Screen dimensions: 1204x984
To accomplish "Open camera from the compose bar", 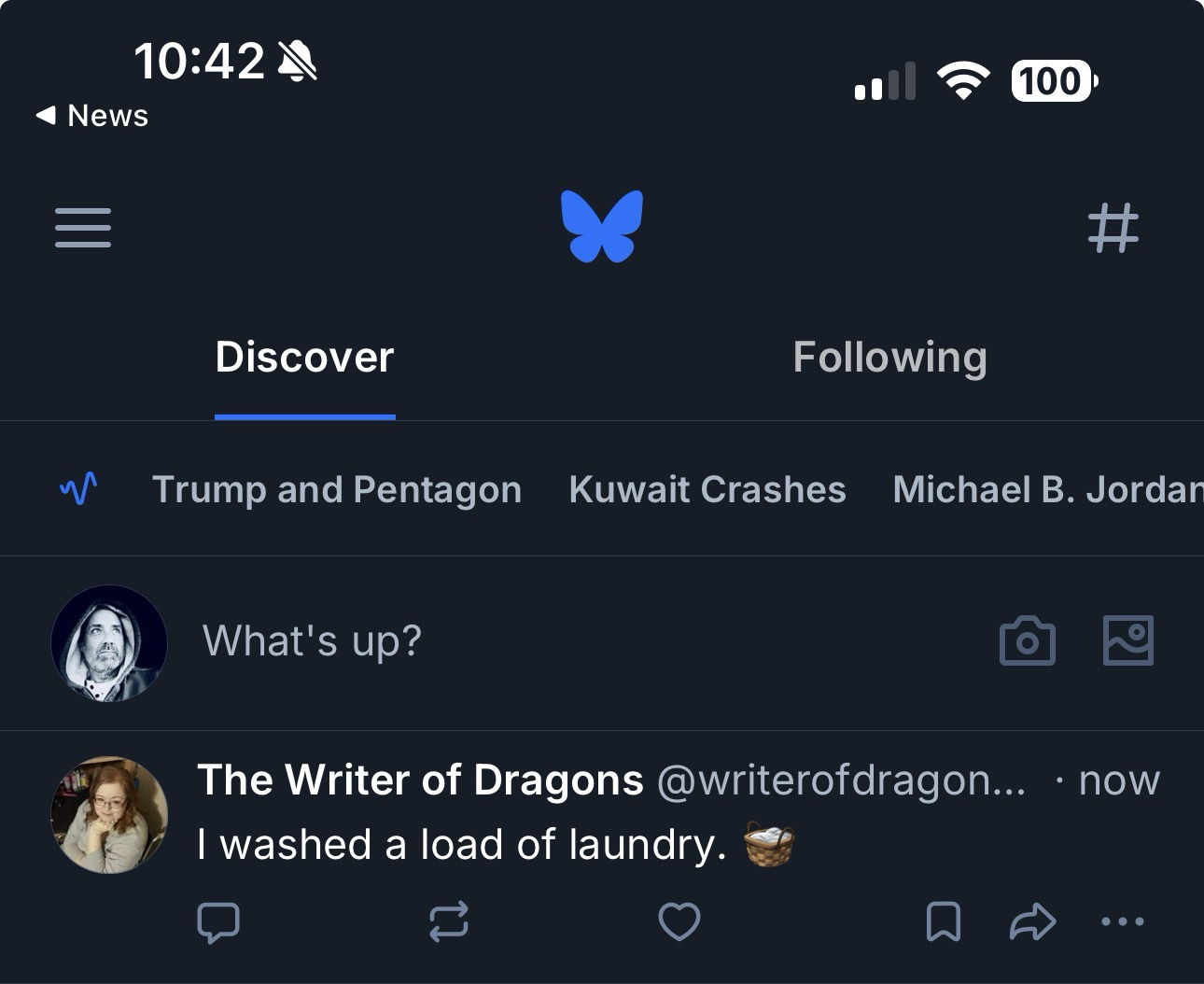I will click(x=1027, y=641).
